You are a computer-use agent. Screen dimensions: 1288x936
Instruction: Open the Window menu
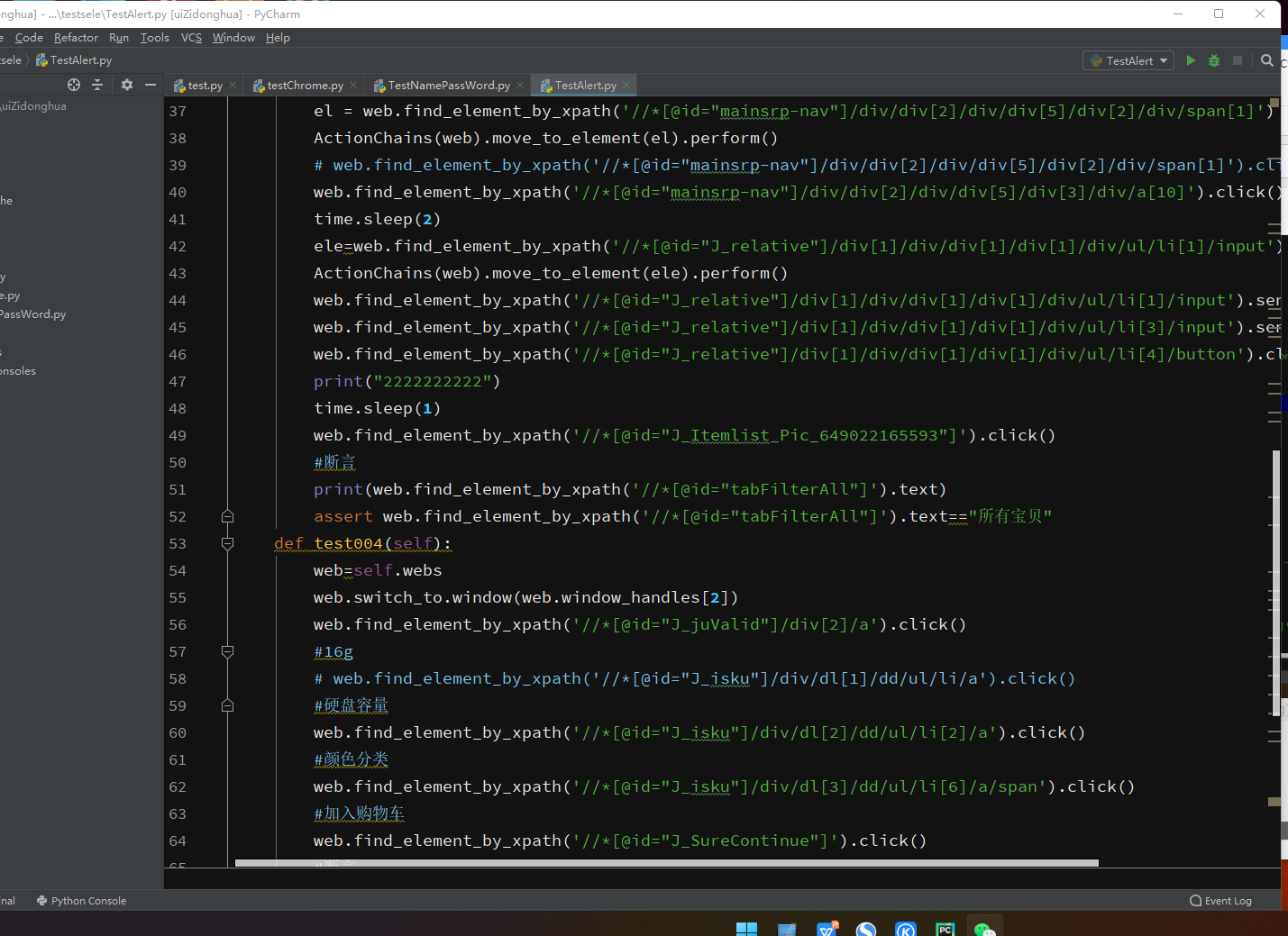pos(233,38)
